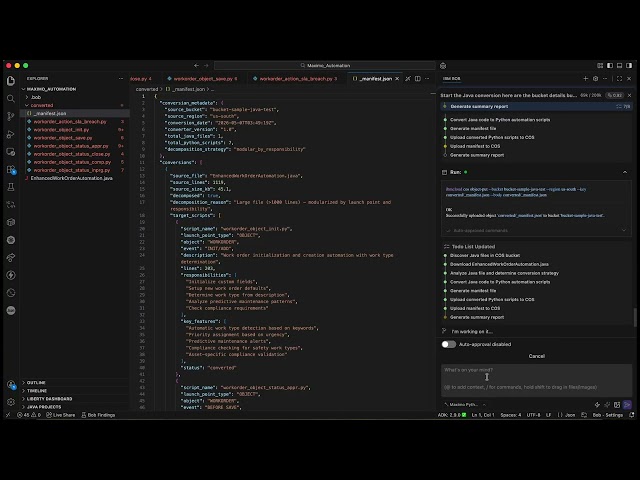Image resolution: width=640 pixels, height=480 pixels.
Task: Open IBM Bob panel settings gear
Action: (x=596, y=78)
